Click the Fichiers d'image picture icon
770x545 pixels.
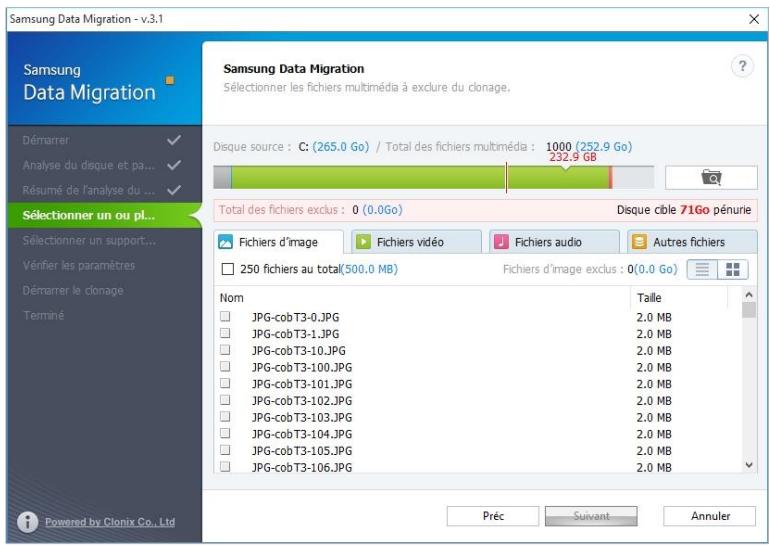(x=225, y=242)
